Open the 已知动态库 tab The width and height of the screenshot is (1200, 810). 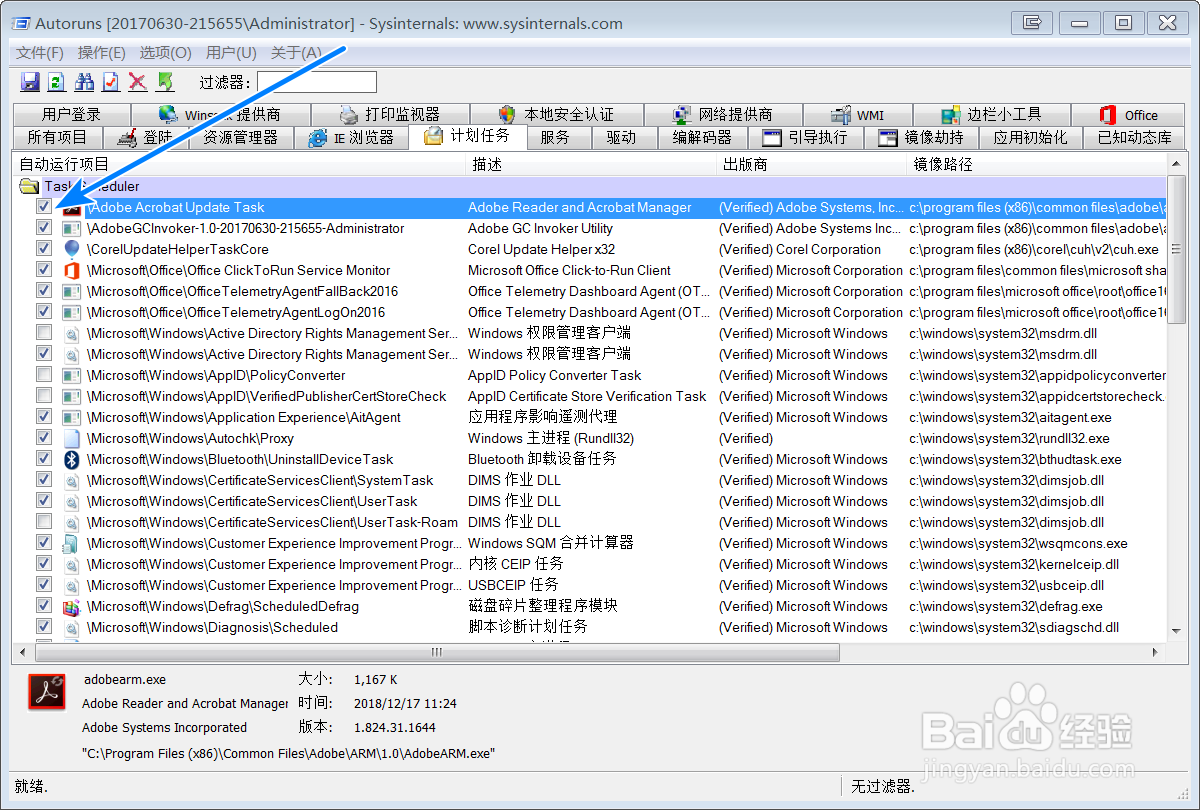coord(1134,137)
